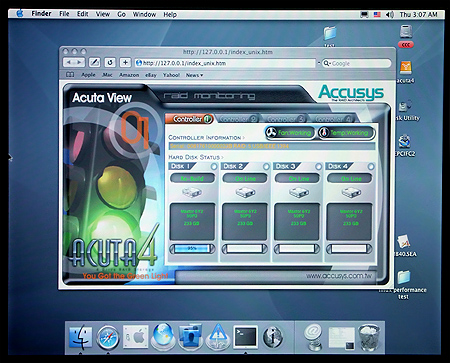Viewport: 450px width, 363px height.
Task: Open the people-folder icon in the Dock
Action: pyautogui.click(x=190, y=337)
